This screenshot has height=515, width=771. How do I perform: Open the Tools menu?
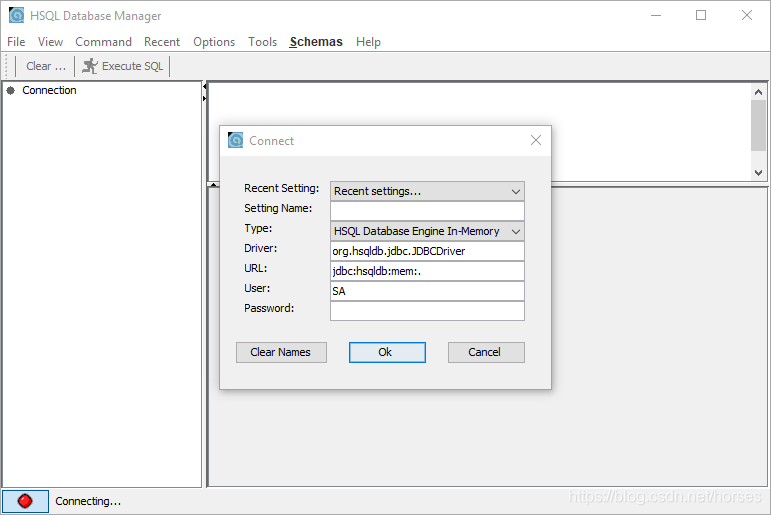point(263,42)
